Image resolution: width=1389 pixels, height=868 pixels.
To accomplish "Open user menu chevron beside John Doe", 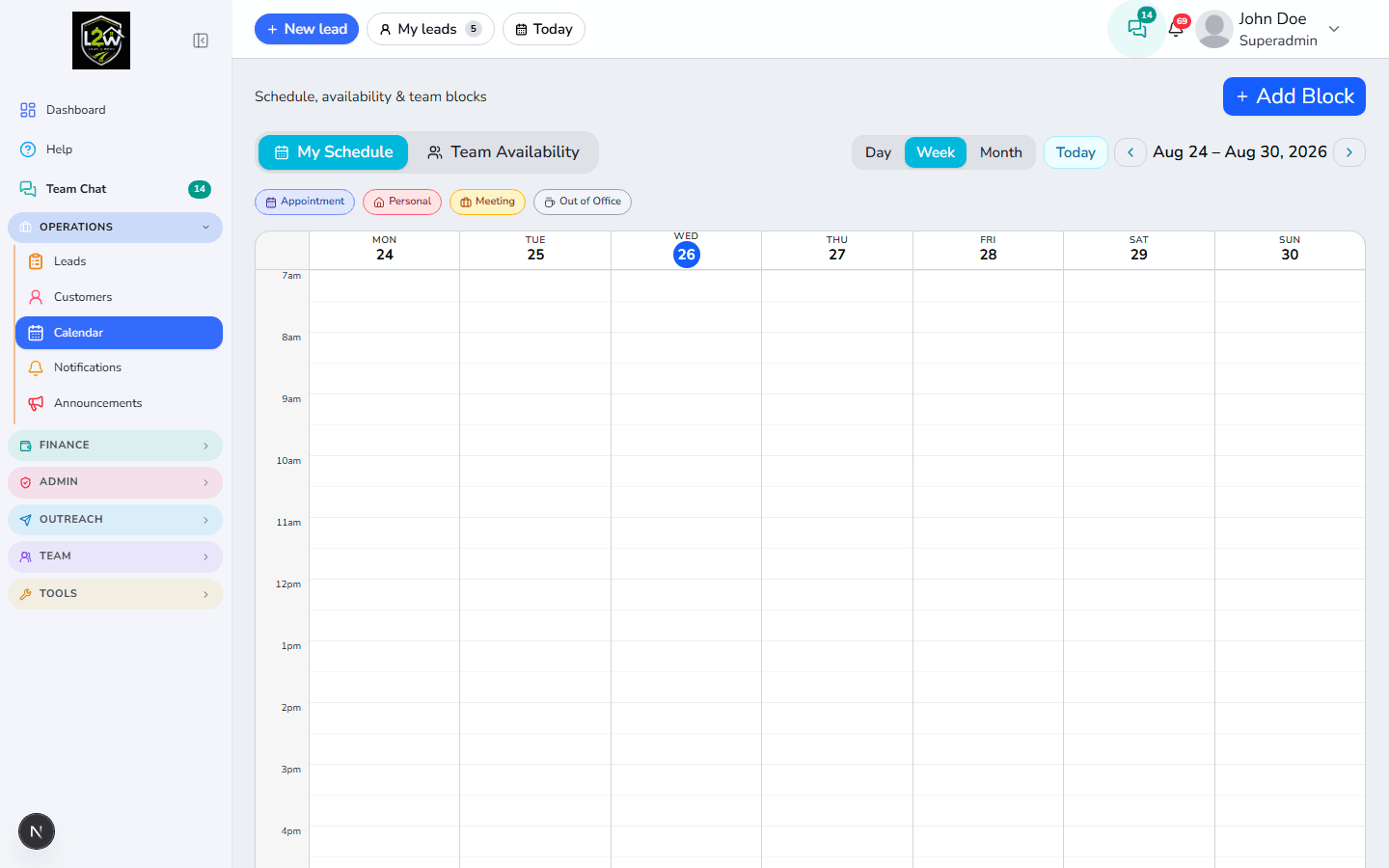I will (1334, 29).
